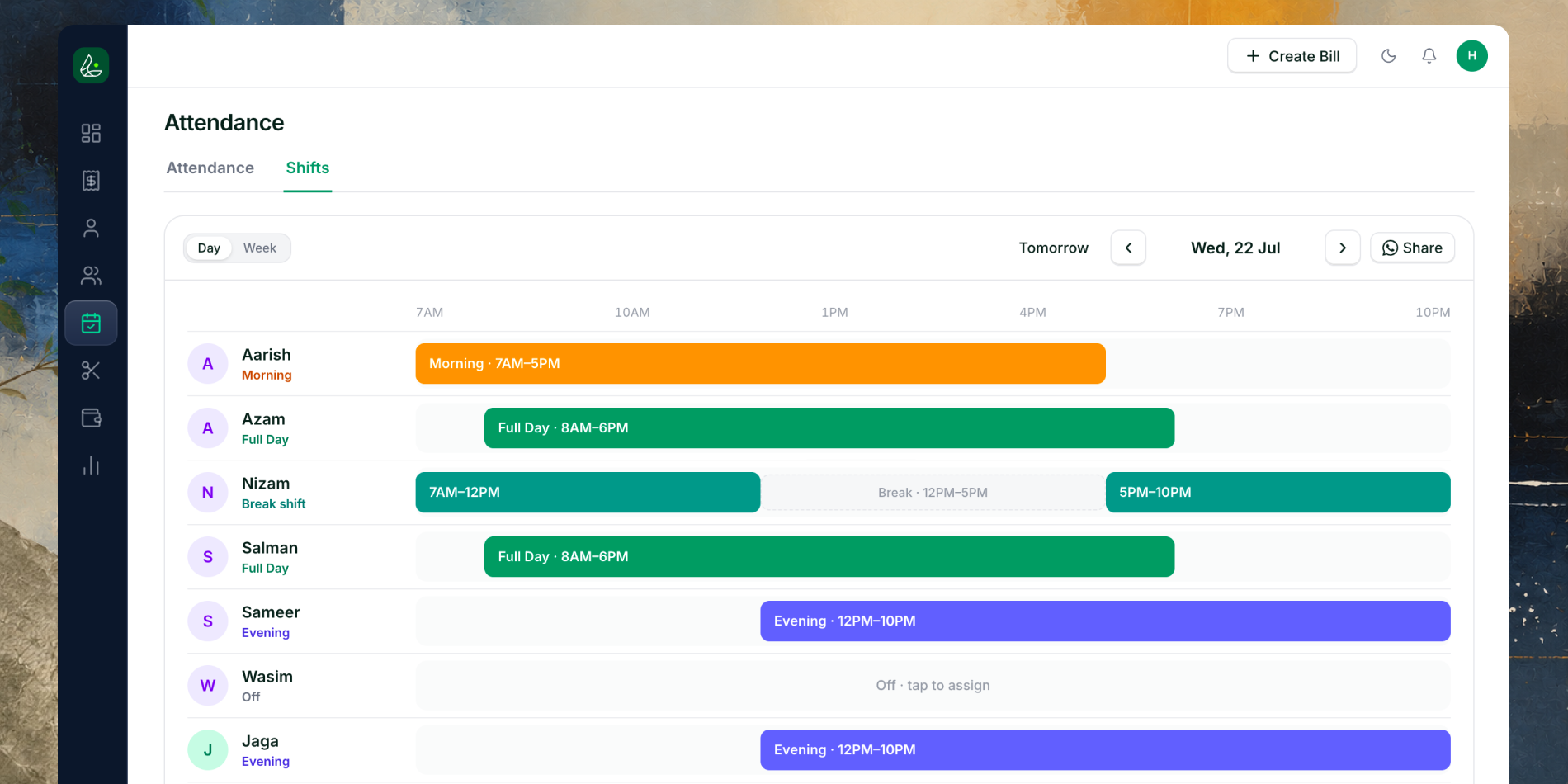Click Azam's avatar circle
This screenshot has height=784, width=1568.
coord(208,428)
